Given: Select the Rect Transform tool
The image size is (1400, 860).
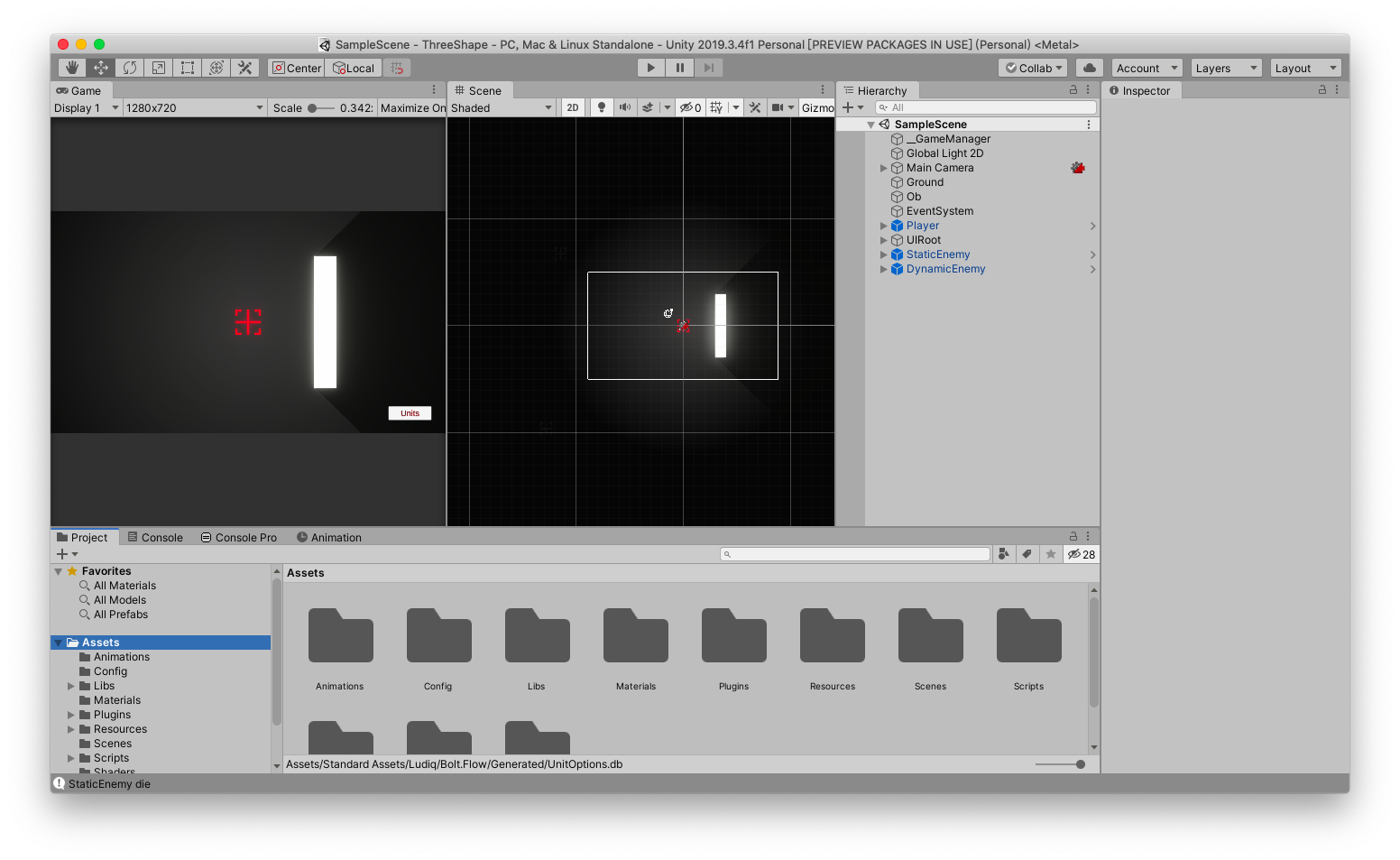Looking at the screenshot, I should click(188, 68).
